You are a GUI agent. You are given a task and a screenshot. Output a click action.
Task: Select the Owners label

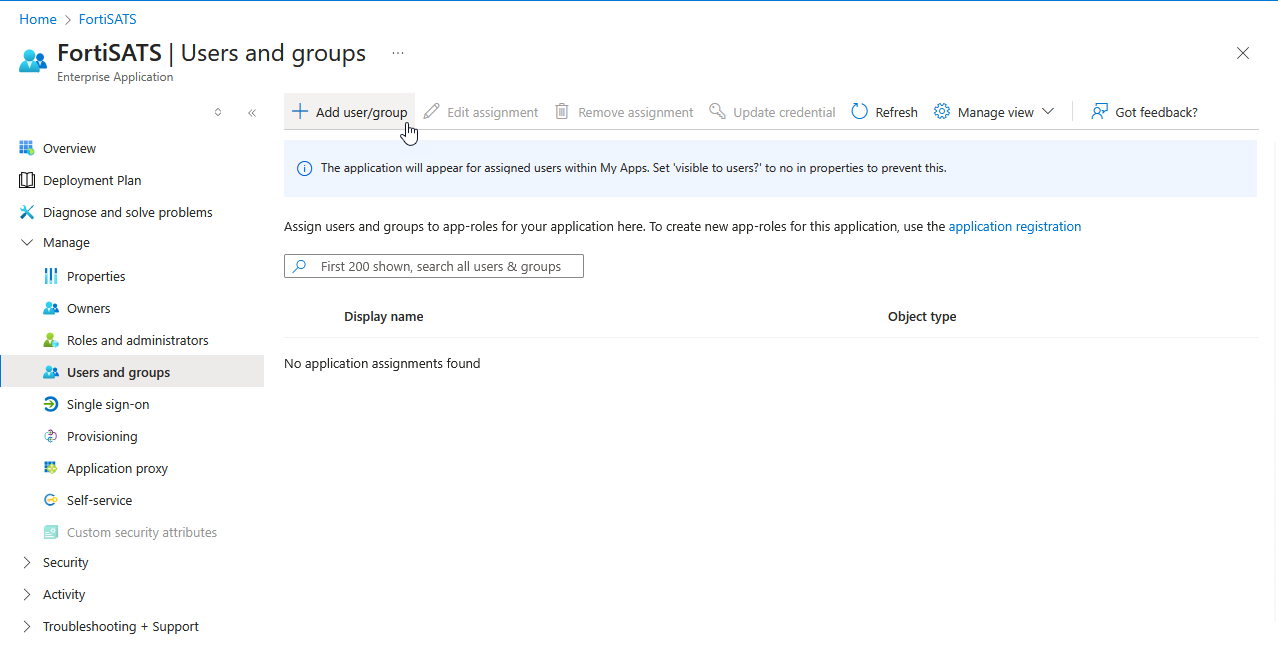tap(89, 308)
